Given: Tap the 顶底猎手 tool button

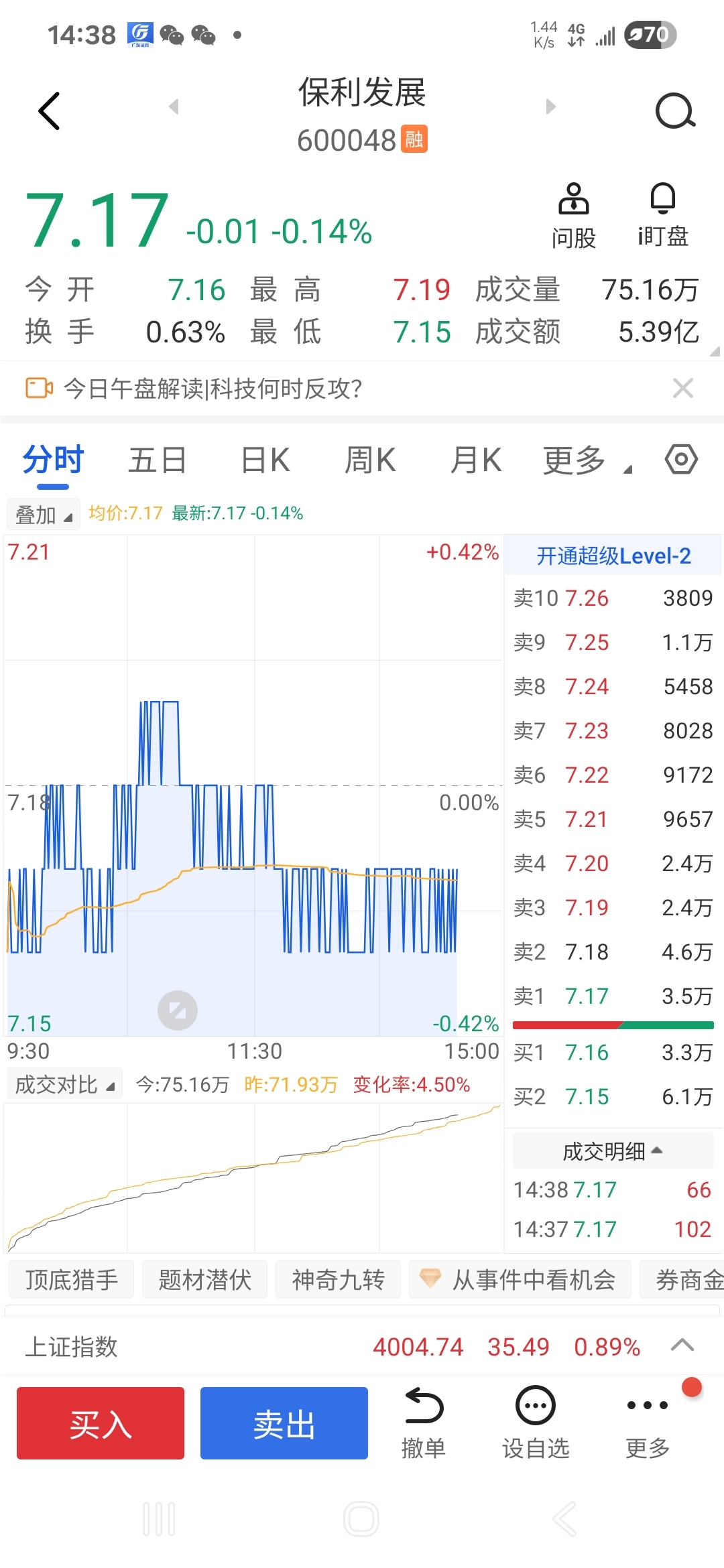Looking at the screenshot, I should click(71, 1279).
